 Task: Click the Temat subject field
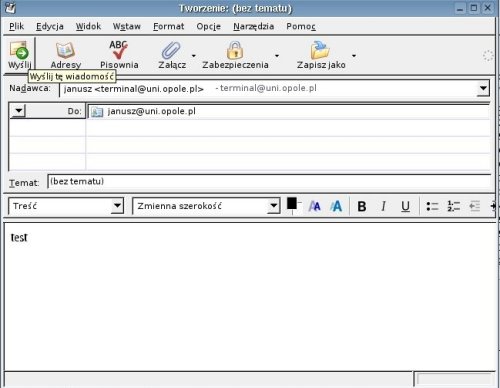[x=269, y=181]
